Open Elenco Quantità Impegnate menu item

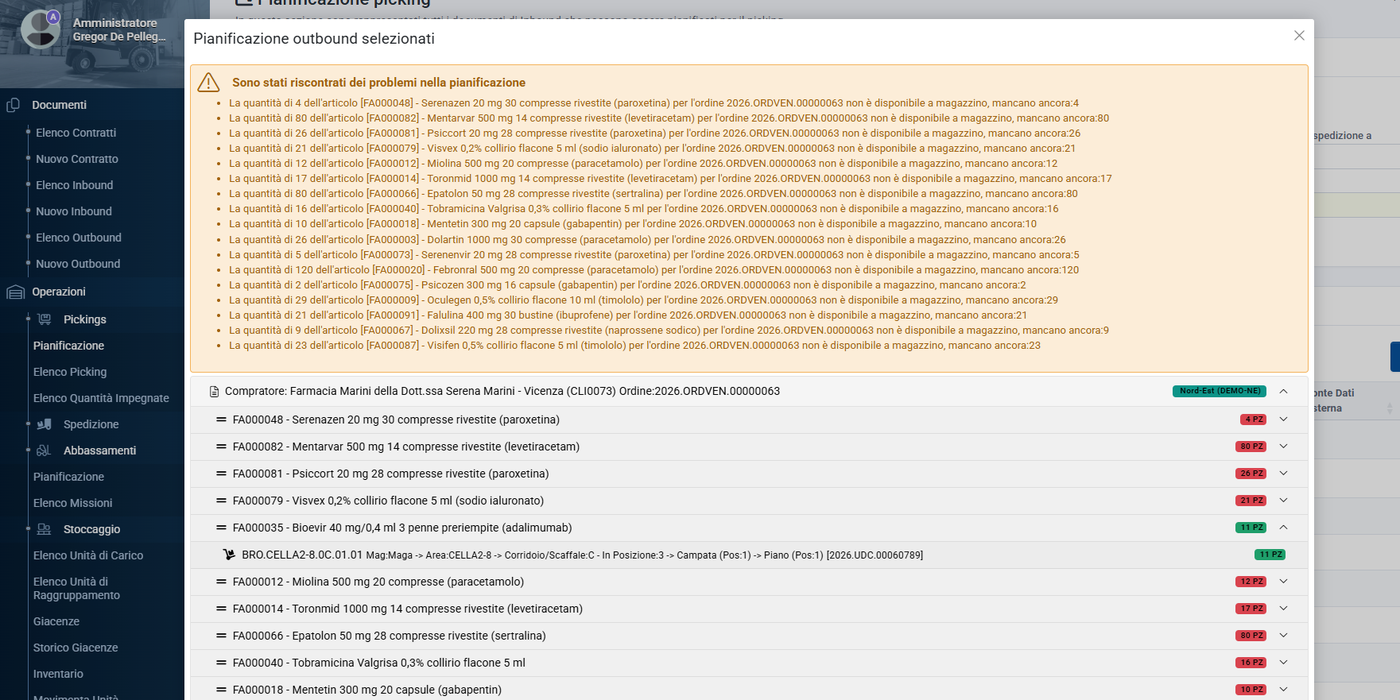[x=101, y=398]
